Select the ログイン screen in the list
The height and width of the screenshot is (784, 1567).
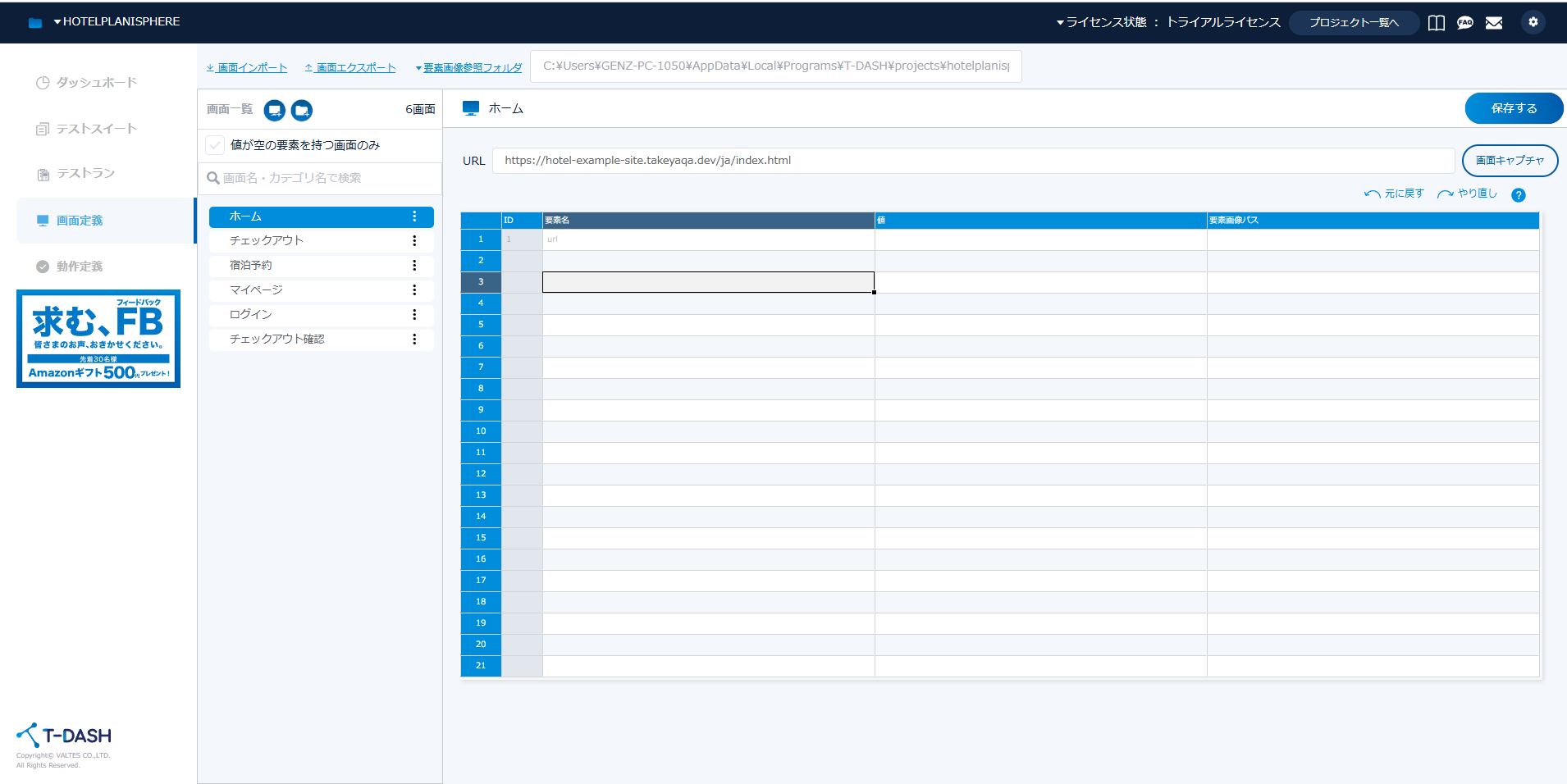tap(322, 315)
